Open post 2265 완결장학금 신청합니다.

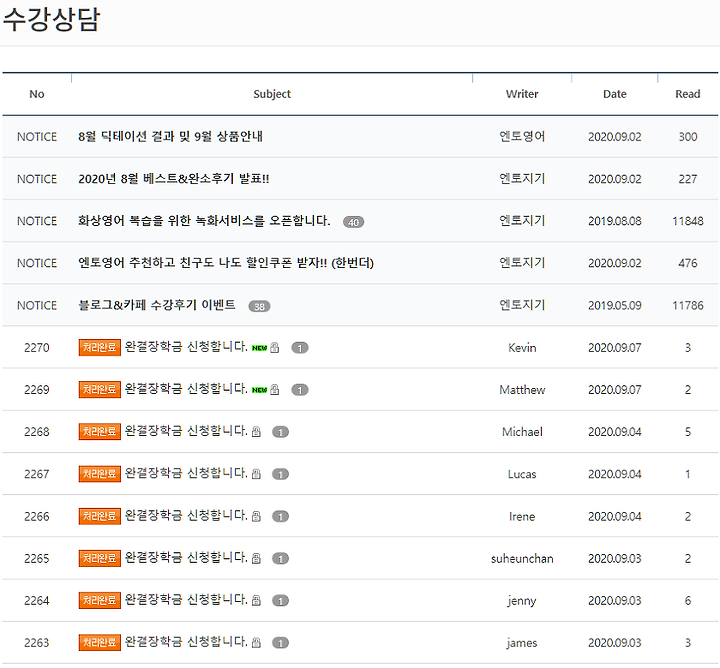(186, 558)
